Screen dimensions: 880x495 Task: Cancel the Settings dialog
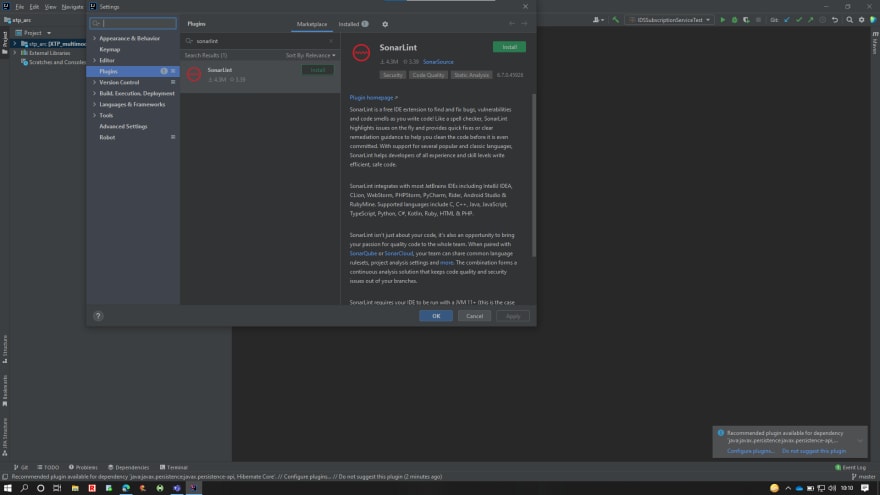pyautogui.click(x=474, y=316)
